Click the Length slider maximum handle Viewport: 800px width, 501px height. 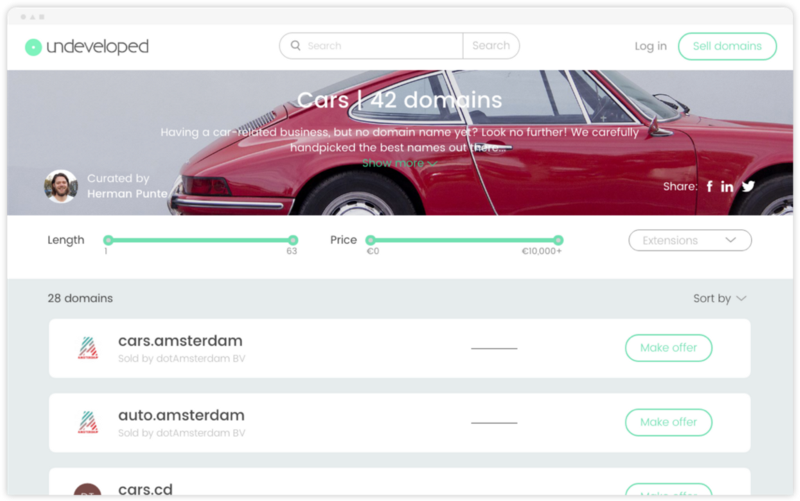(x=293, y=240)
